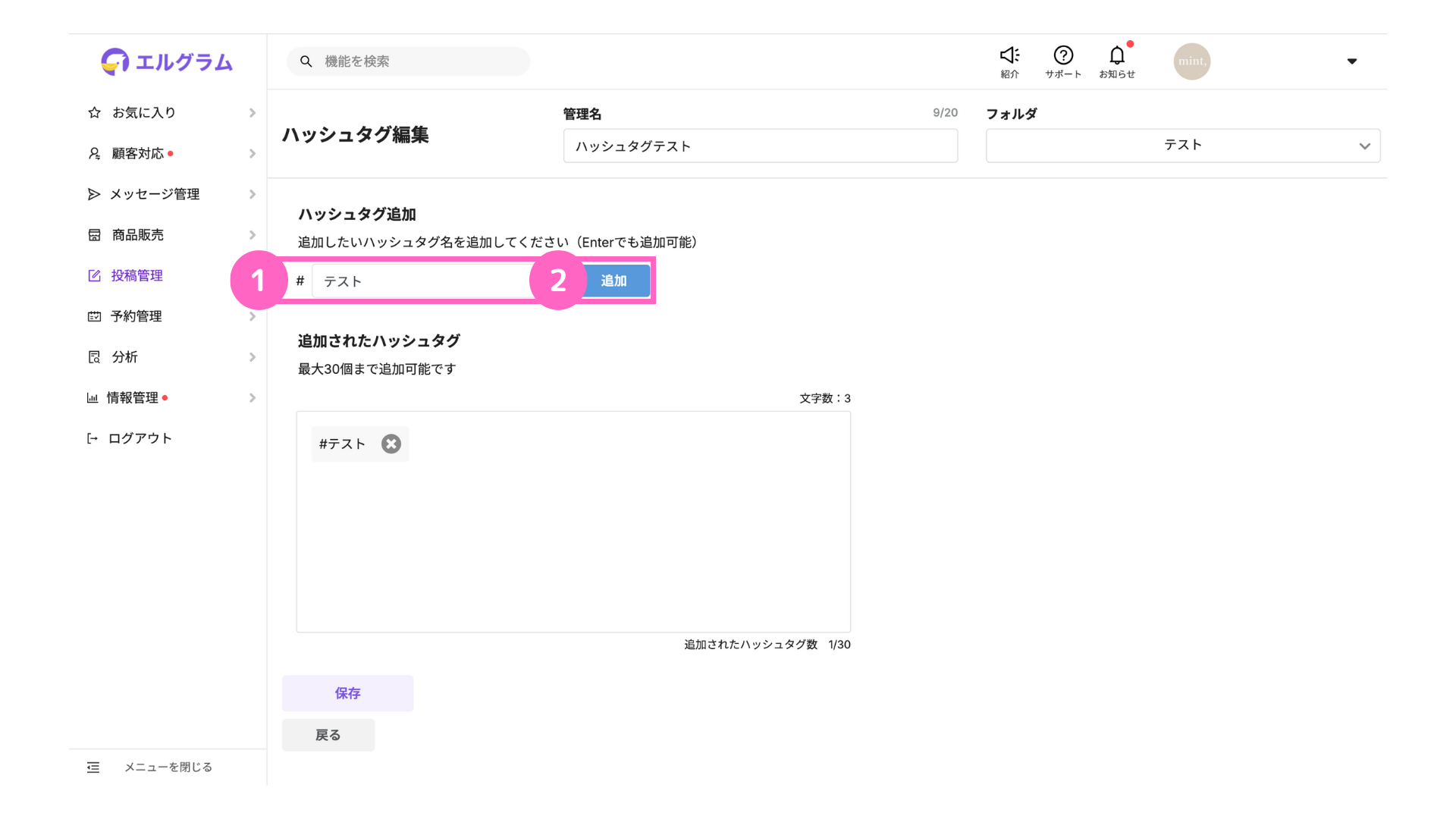
Task: Click the 戻る button
Action: pyautogui.click(x=328, y=735)
